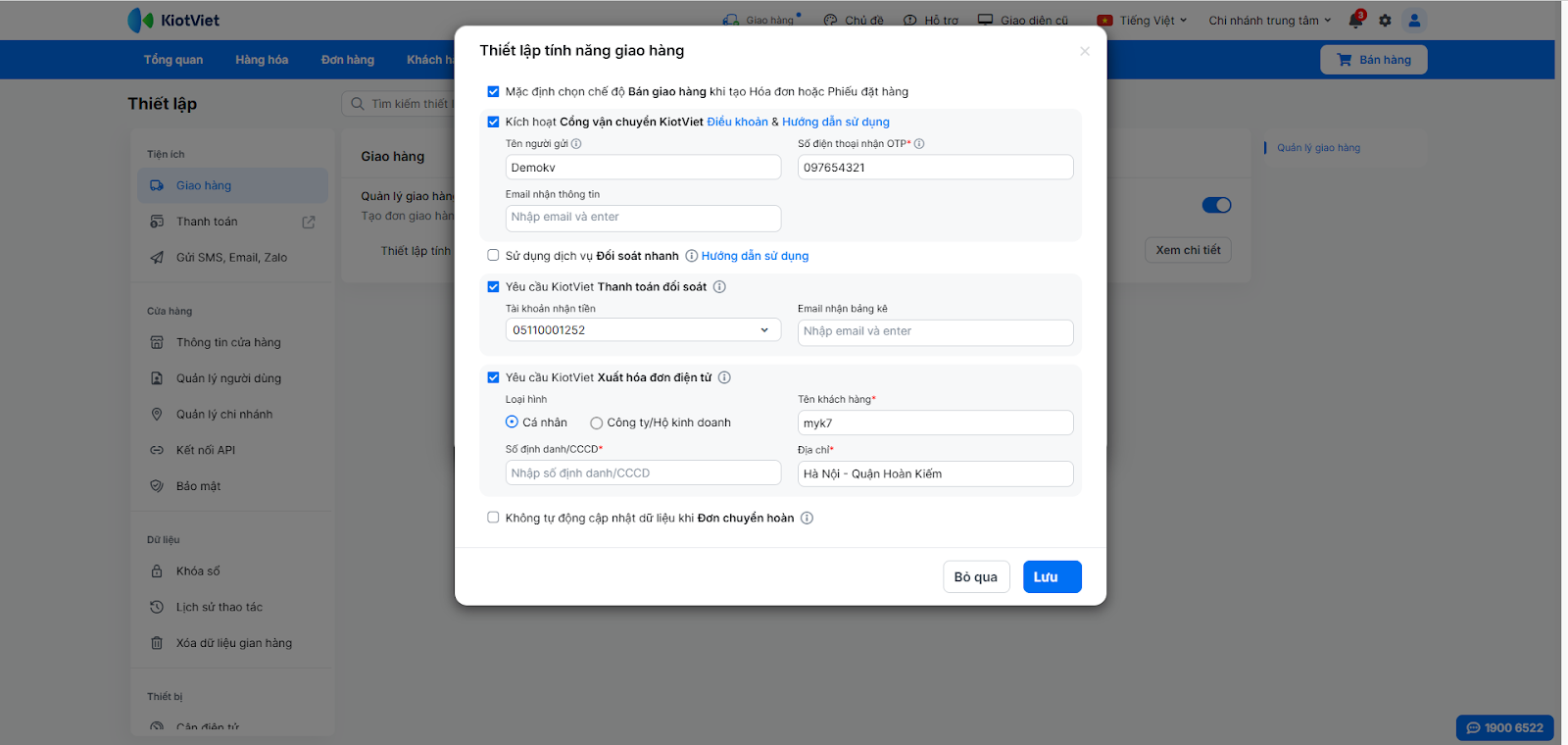
Task: Open the Tiếng Việt language dropdown
Action: pos(1142,20)
